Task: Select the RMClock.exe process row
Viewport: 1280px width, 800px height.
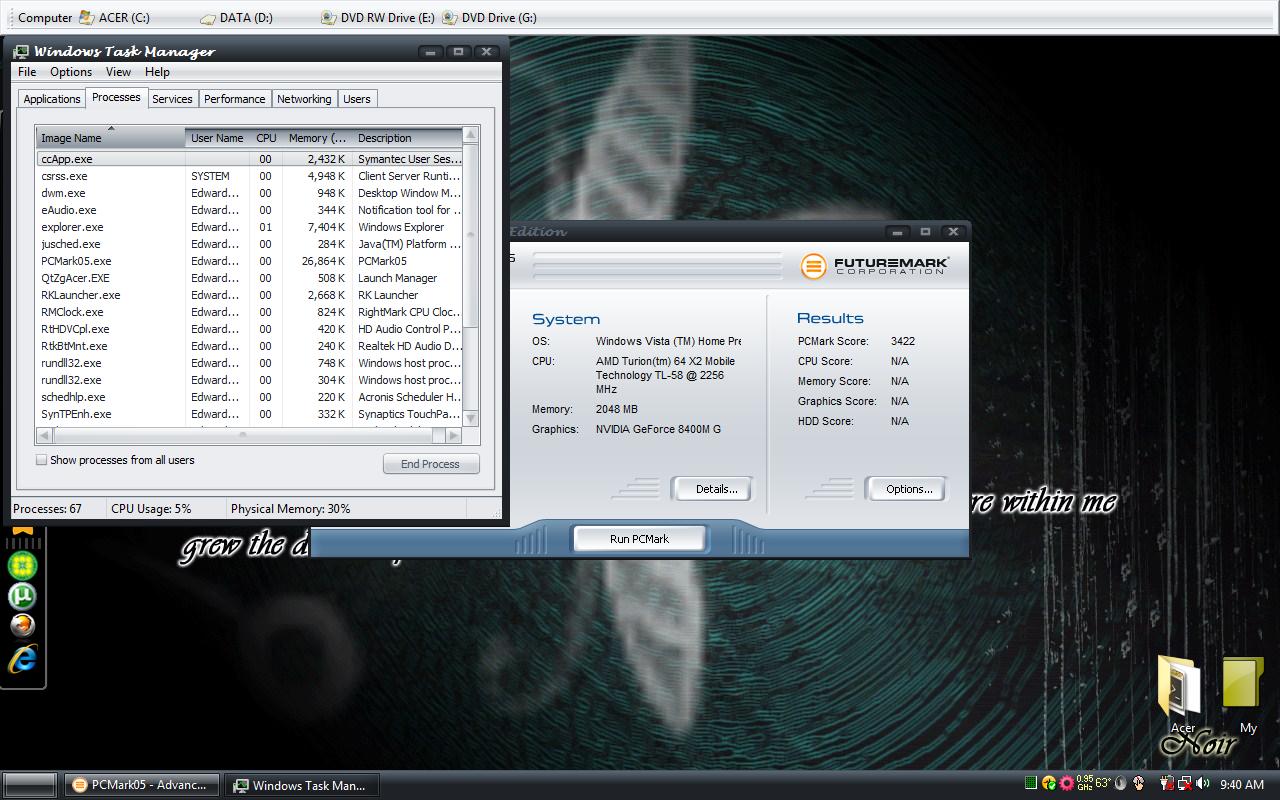Action: click(x=250, y=312)
